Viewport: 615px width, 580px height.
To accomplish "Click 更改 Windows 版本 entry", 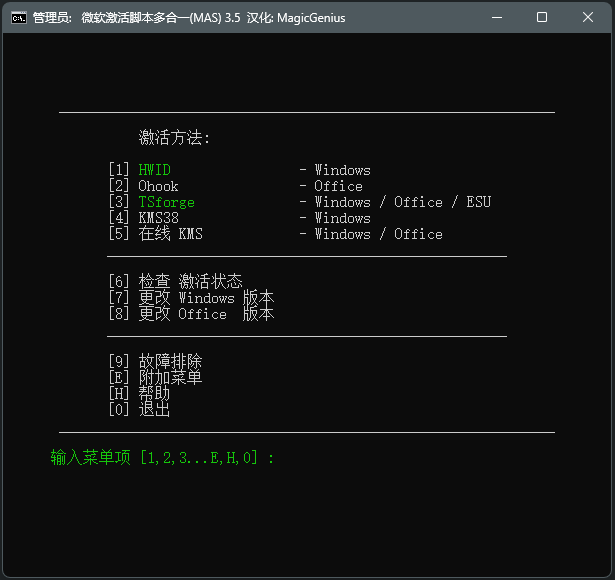I will (x=206, y=298).
